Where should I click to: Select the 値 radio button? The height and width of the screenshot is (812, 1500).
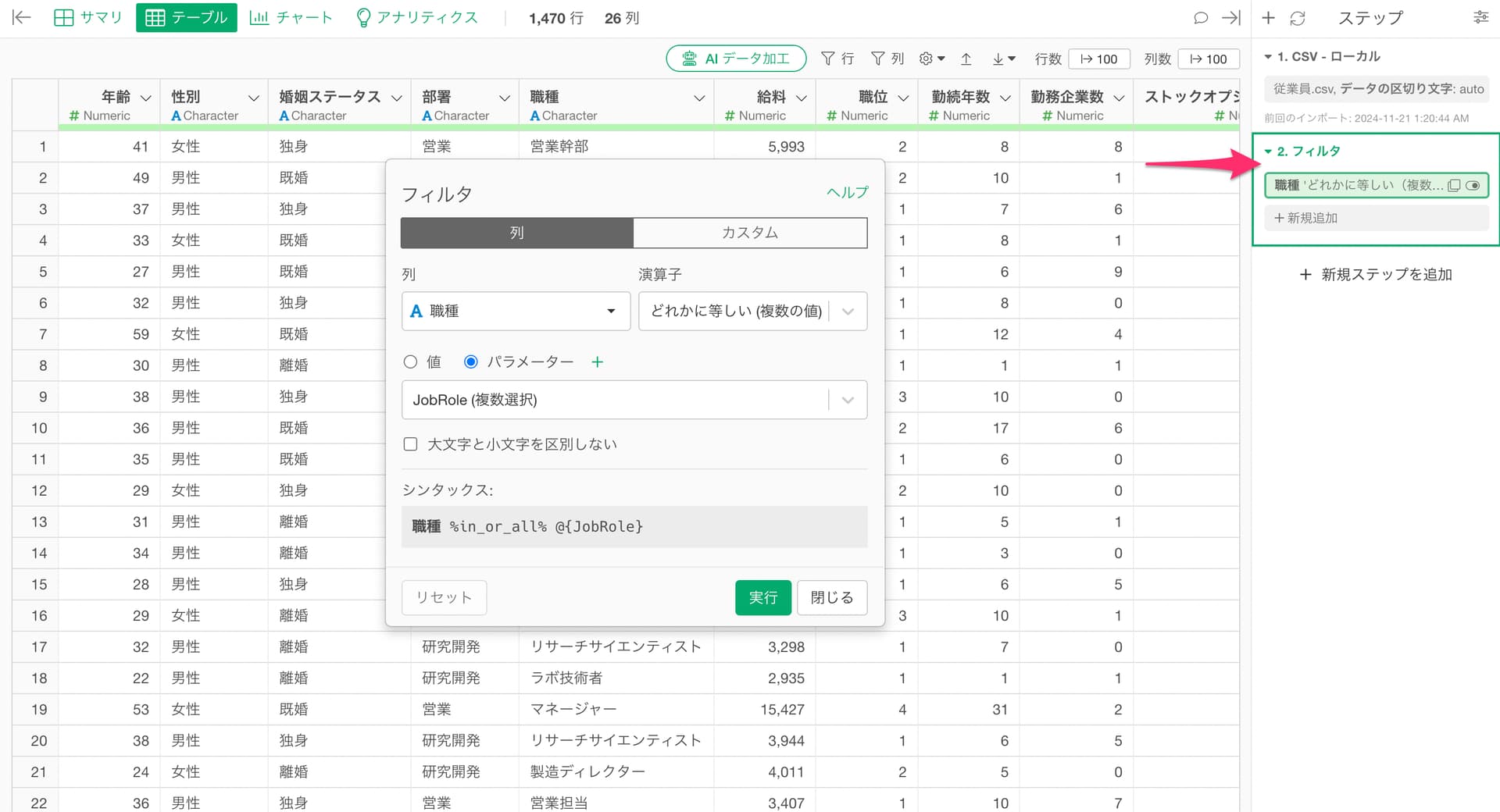coord(410,361)
